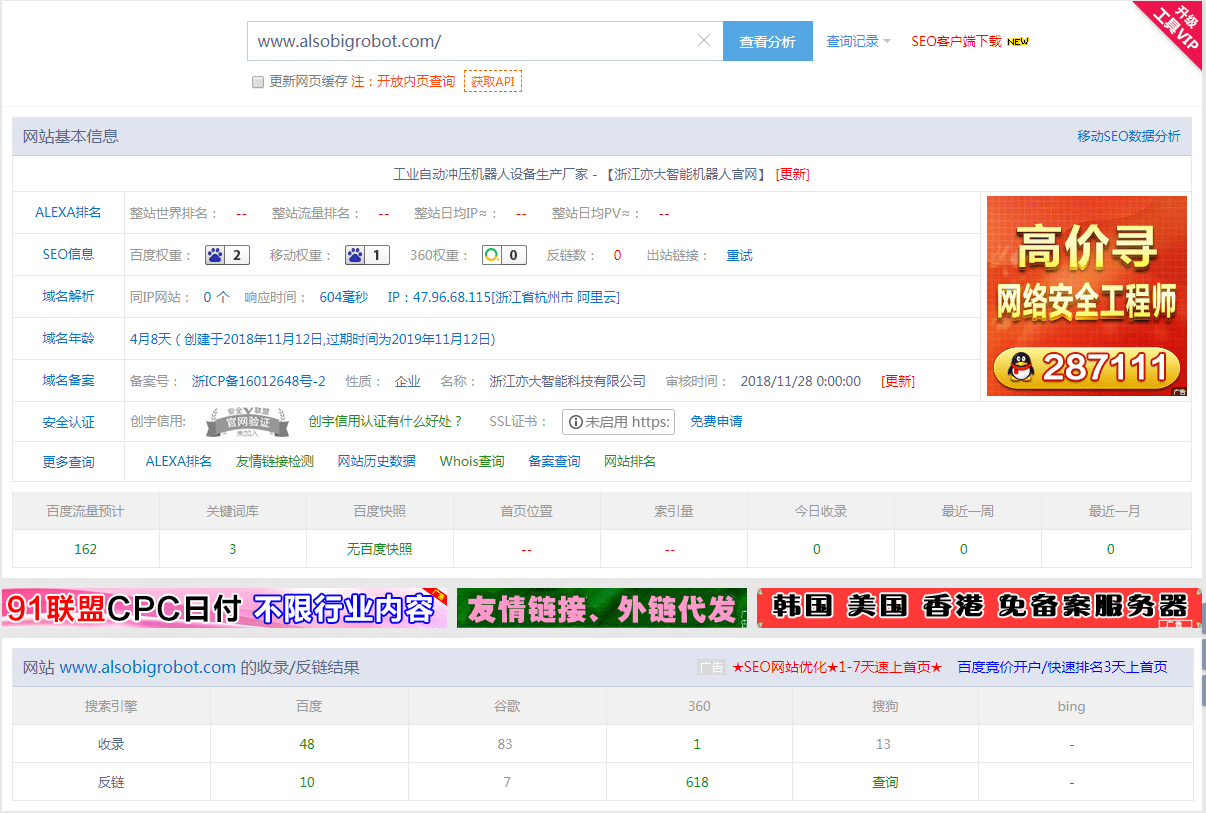The image size is (1206, 813).
Task: Click the mobile weight paw icon showing 1
Action: tap(354, 254)
